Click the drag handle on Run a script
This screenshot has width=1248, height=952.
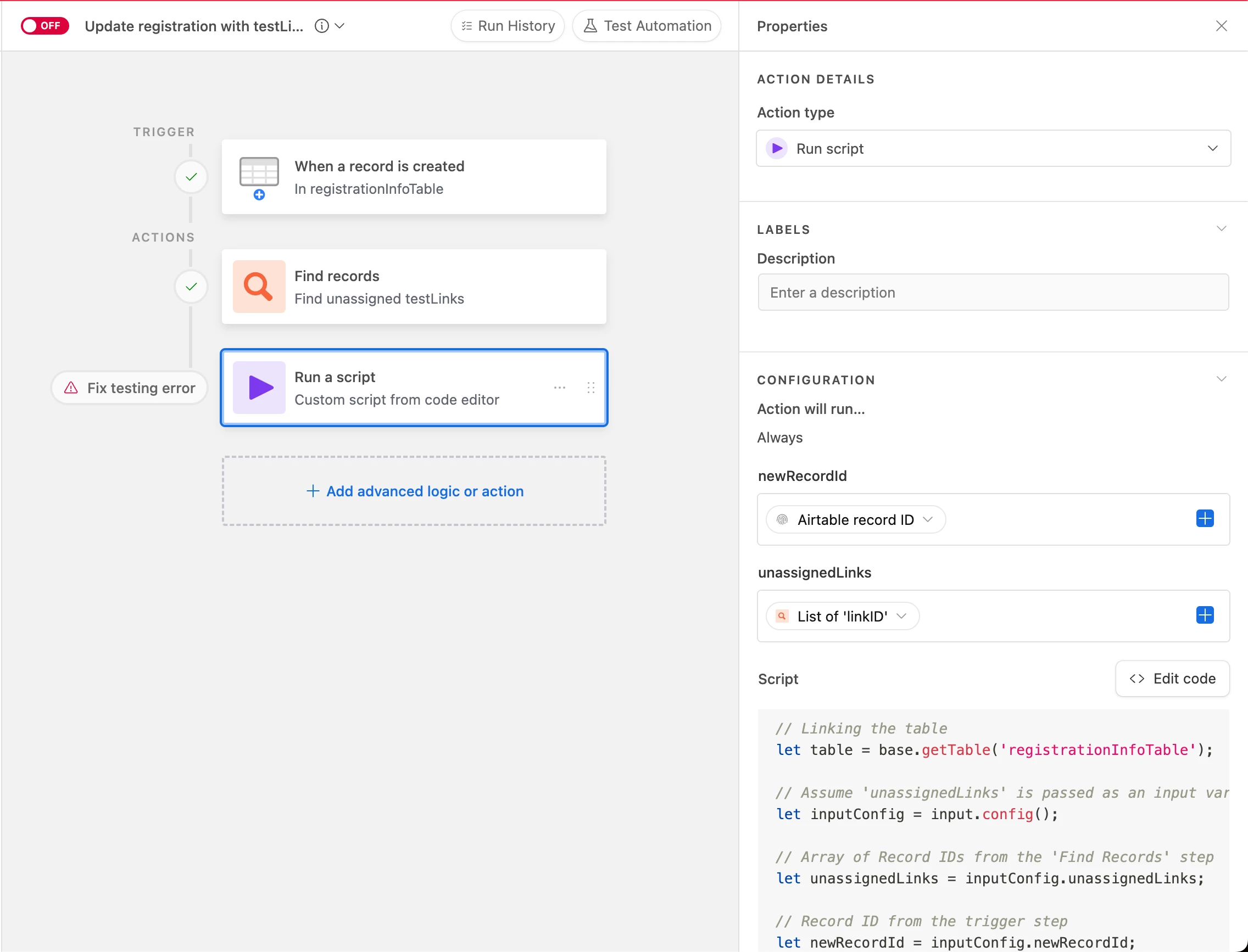point(591,388)
